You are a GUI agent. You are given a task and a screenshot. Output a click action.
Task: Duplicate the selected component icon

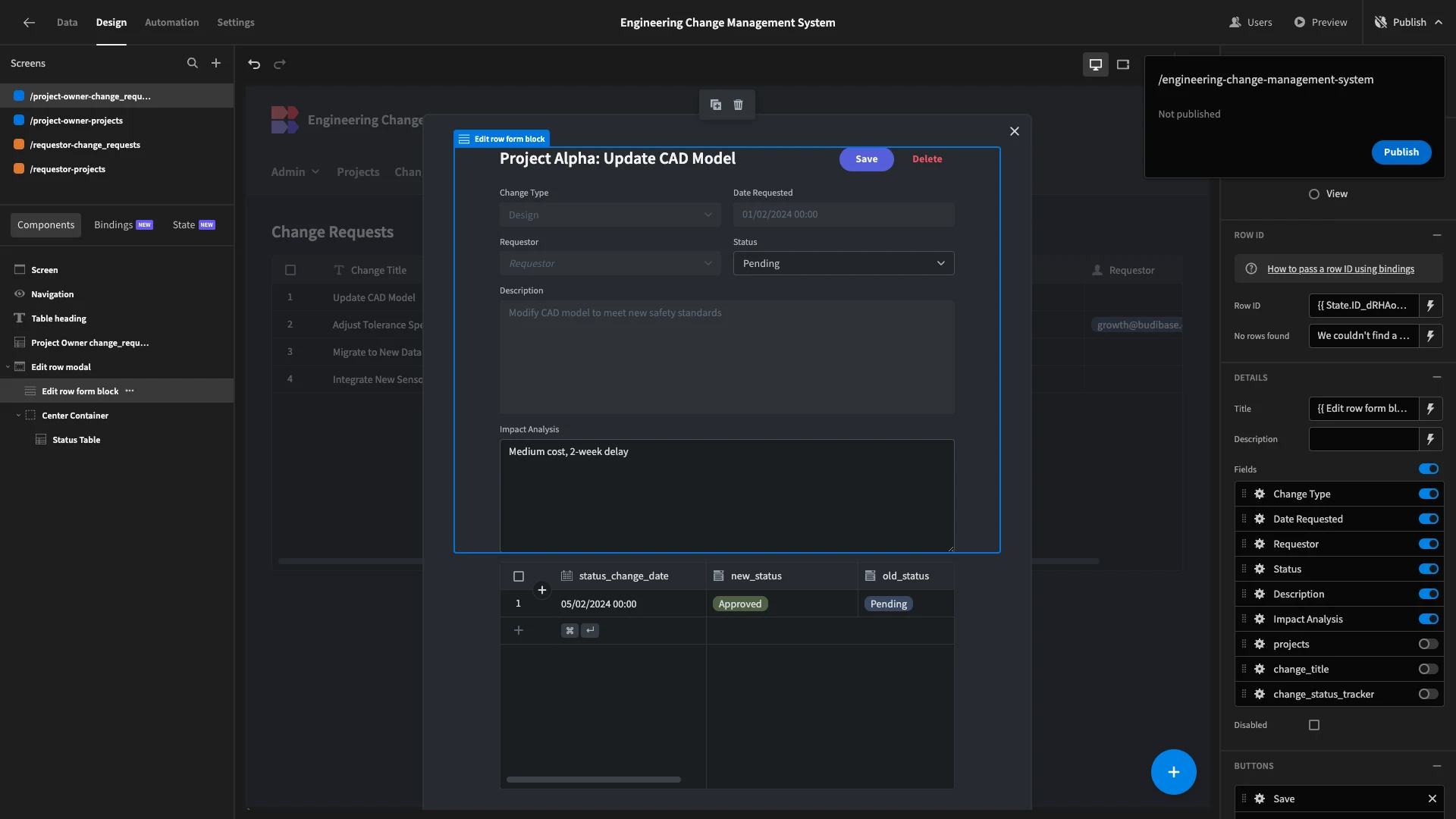716,105
